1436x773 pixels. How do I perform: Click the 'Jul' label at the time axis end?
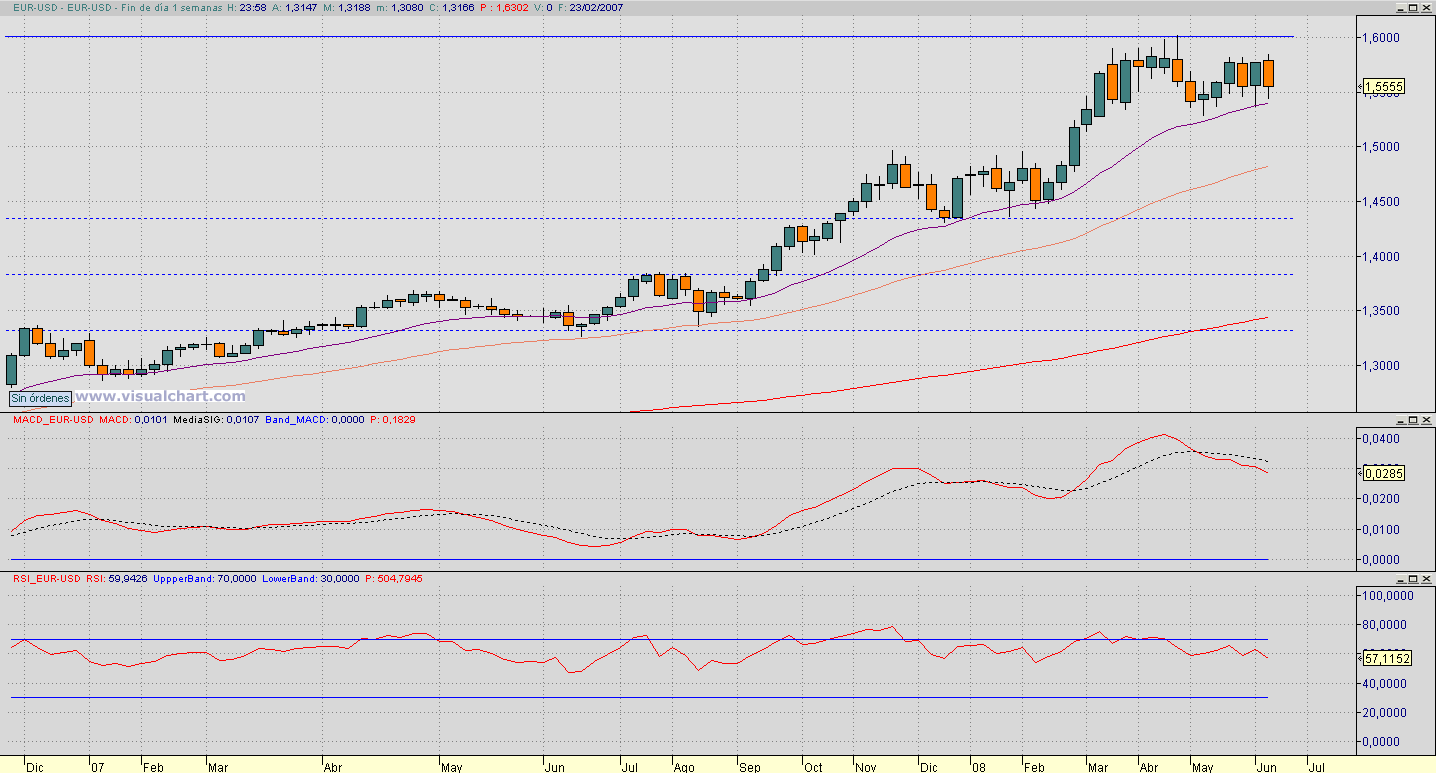pos(1318,767)
